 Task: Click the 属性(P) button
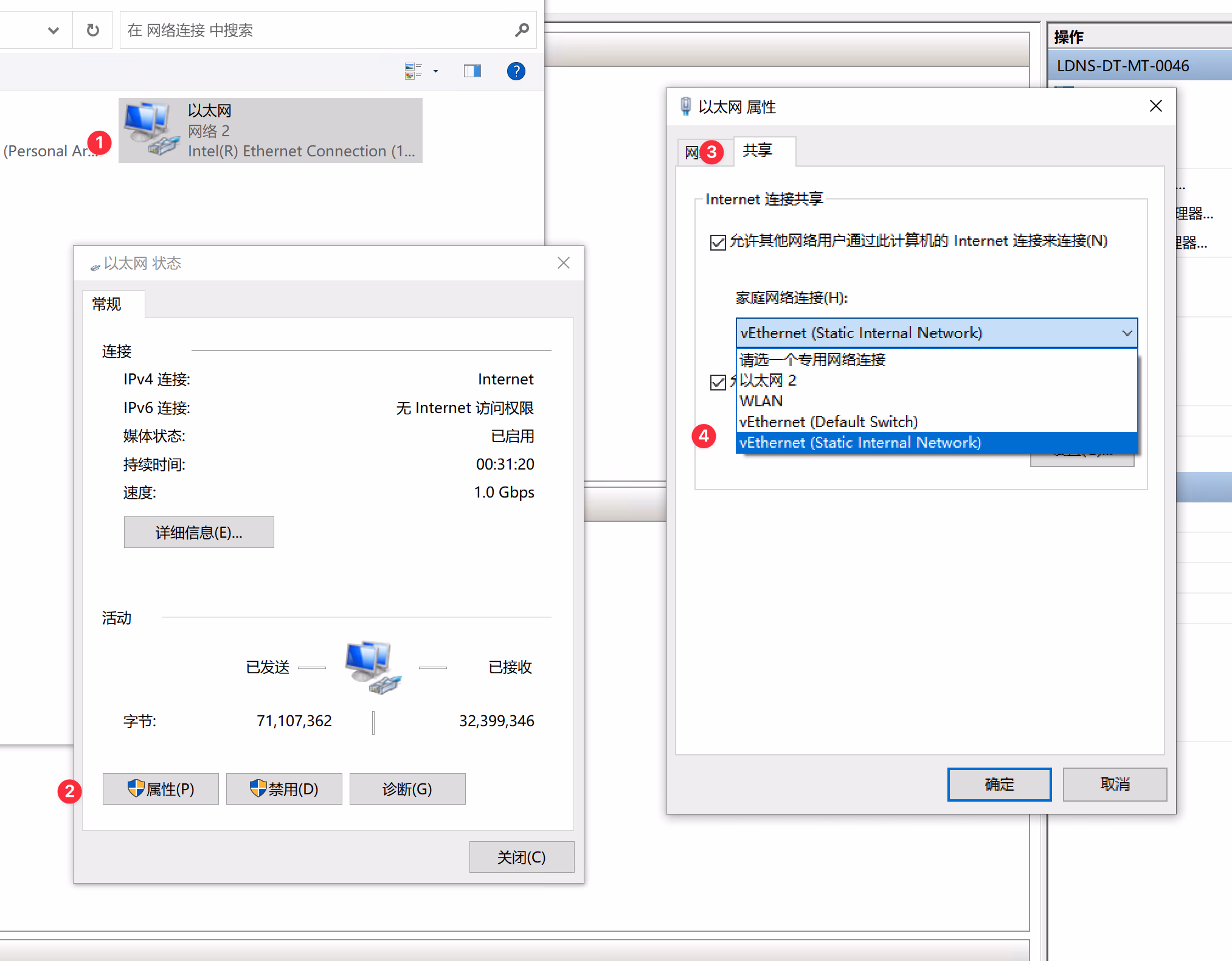tap(161, 789)
